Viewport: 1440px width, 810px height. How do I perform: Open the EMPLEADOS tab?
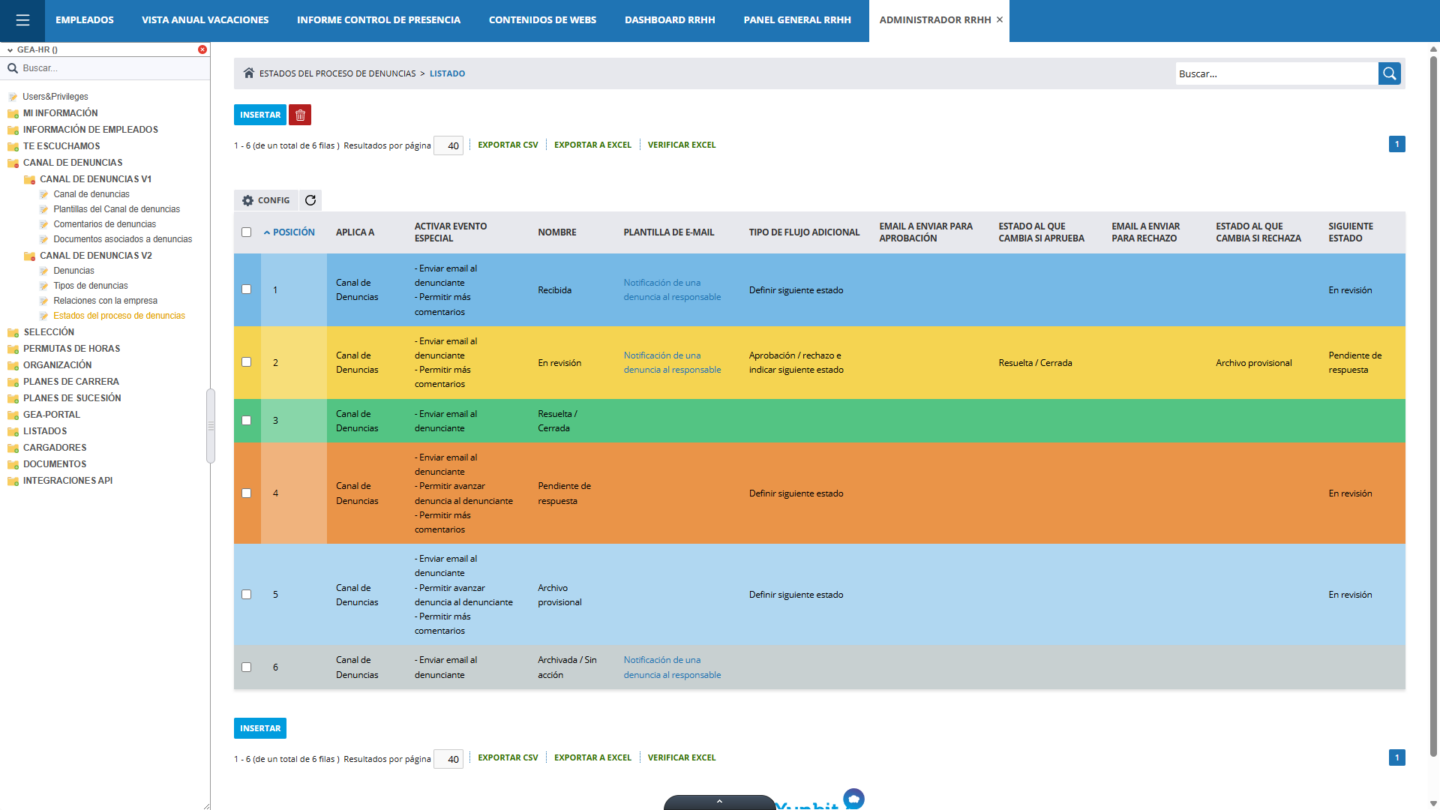(x=84, y=20)
